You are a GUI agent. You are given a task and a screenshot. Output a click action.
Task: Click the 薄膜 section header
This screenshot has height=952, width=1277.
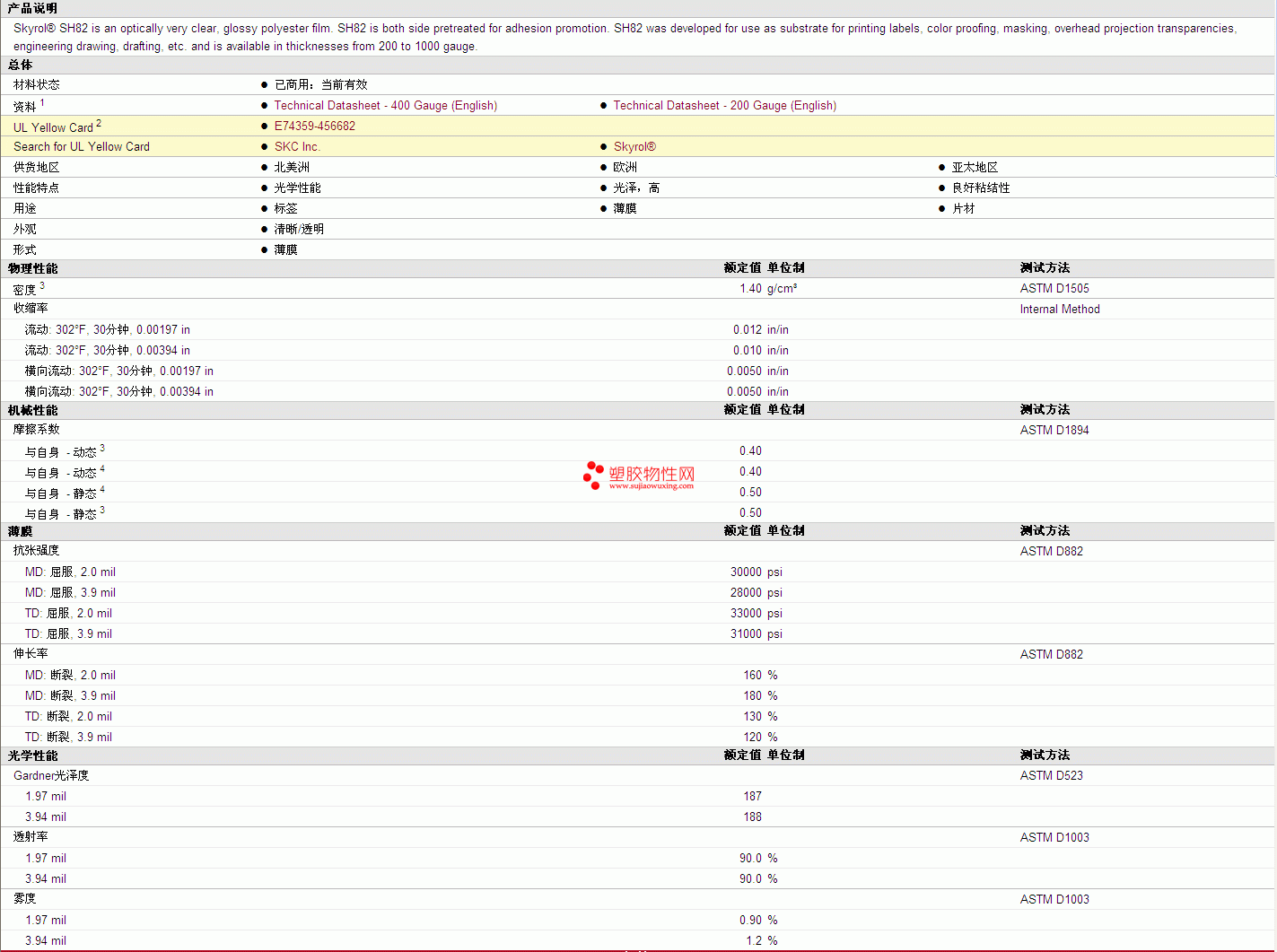coord(20,531)
